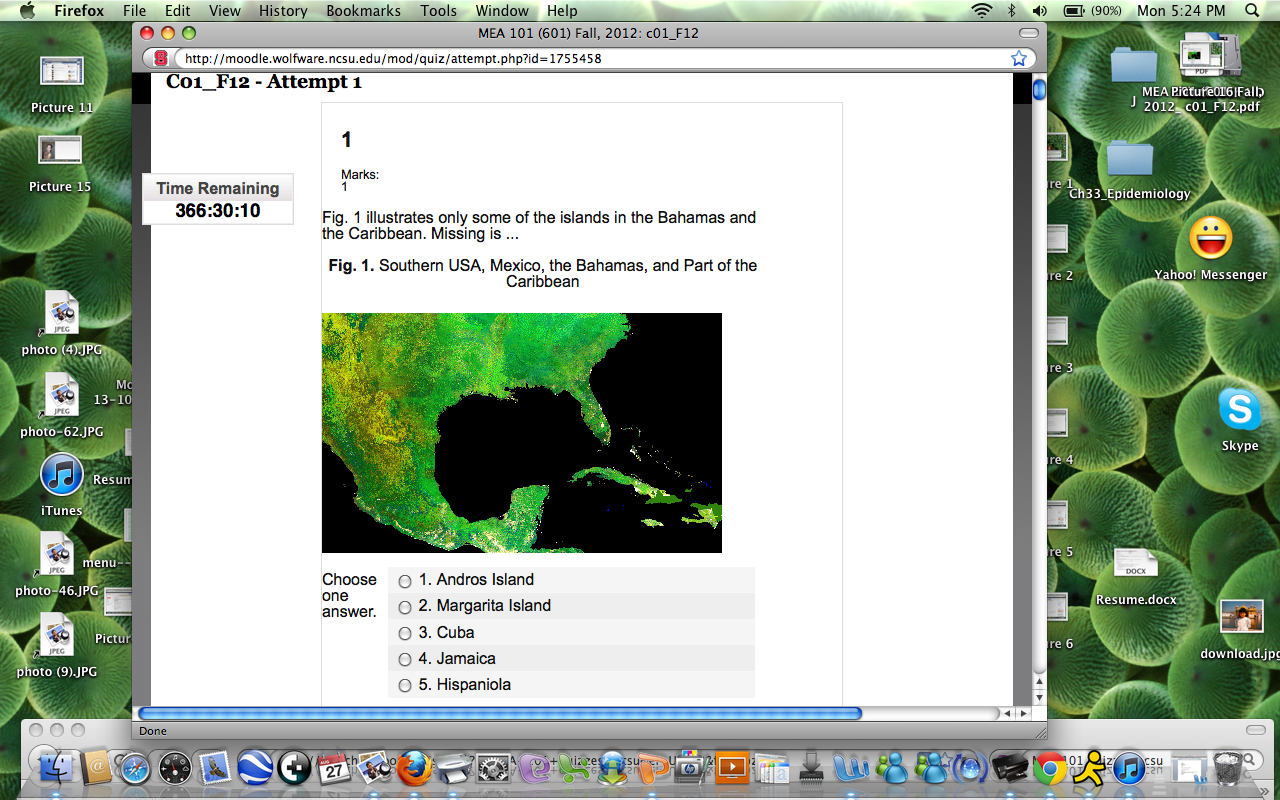Select answer 3. Cuba
The height and width of the screenshot is (800, 1280).
coord(405,633)
